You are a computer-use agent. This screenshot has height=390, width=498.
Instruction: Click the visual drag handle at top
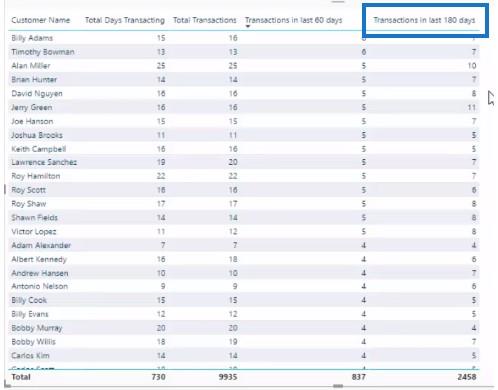[338, 2]
